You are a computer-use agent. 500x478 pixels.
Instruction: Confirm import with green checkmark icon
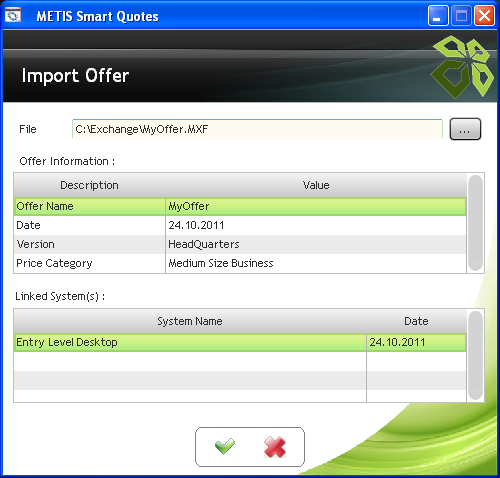pyautogui.click(x=225, y=446)
